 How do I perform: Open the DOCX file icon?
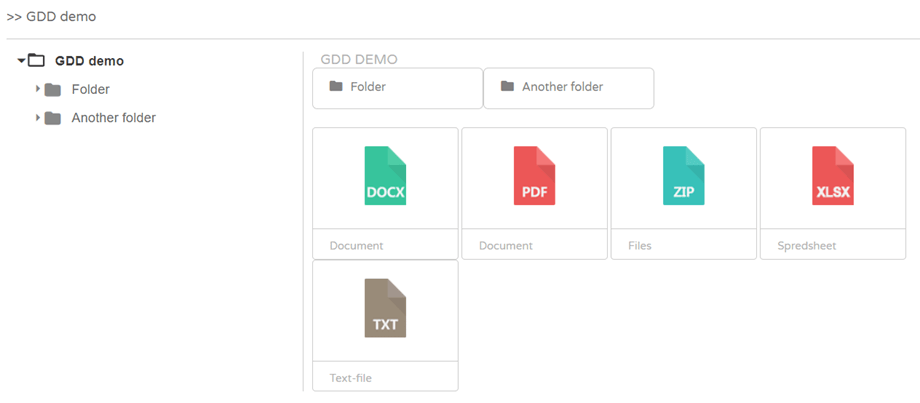385,176
